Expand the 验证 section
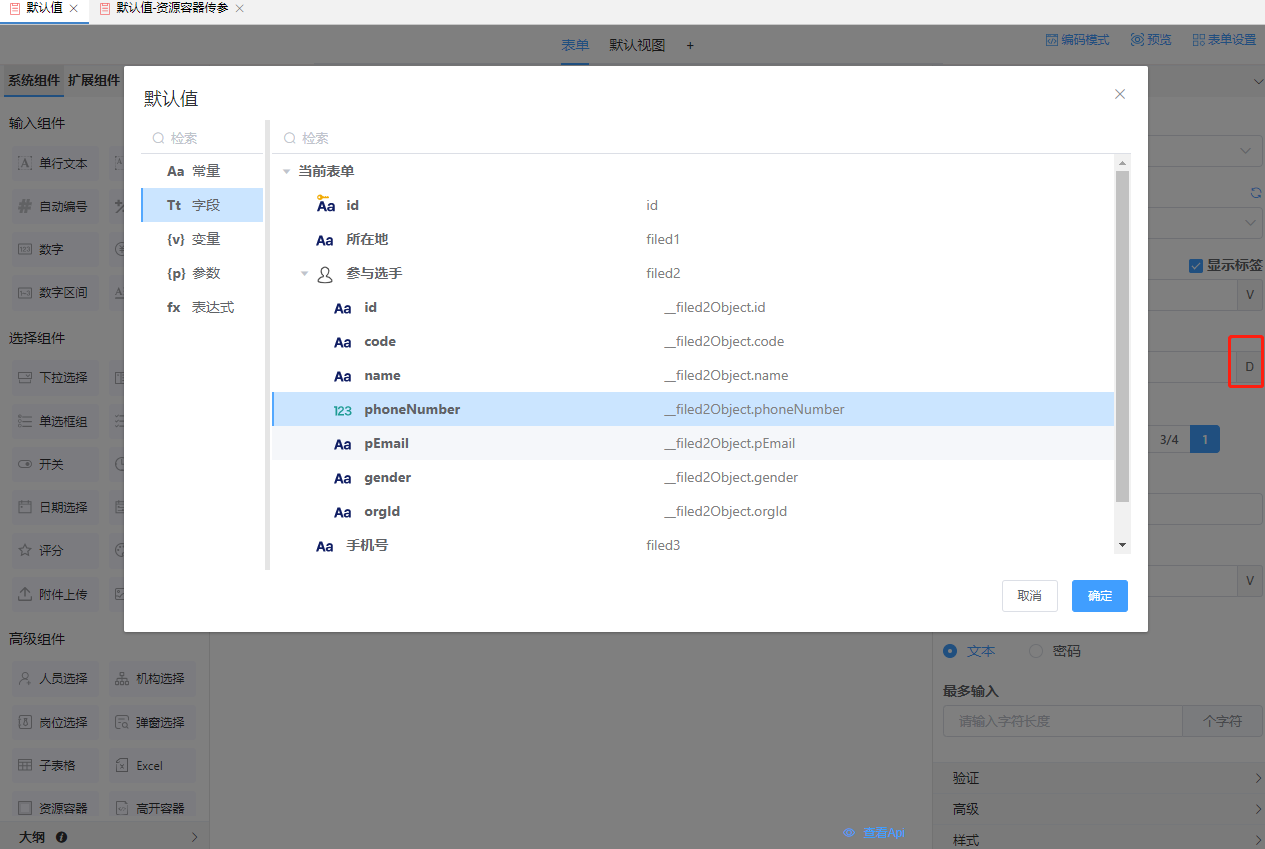 click(x=1098, y=778)
